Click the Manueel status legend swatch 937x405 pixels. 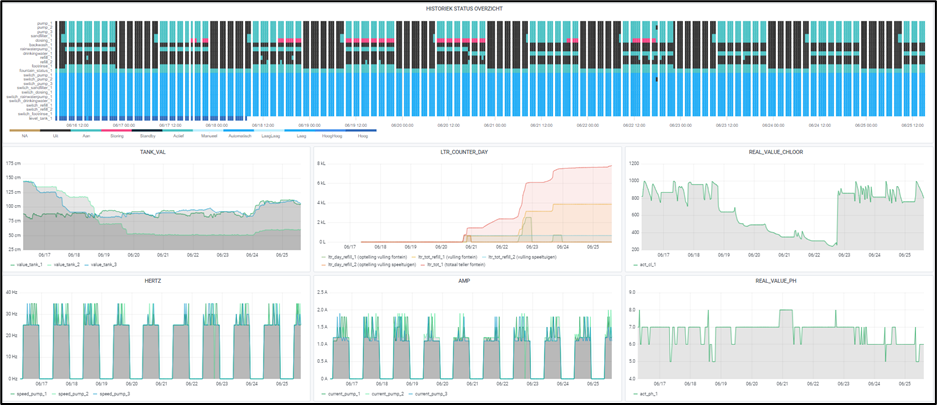[207, 130]
